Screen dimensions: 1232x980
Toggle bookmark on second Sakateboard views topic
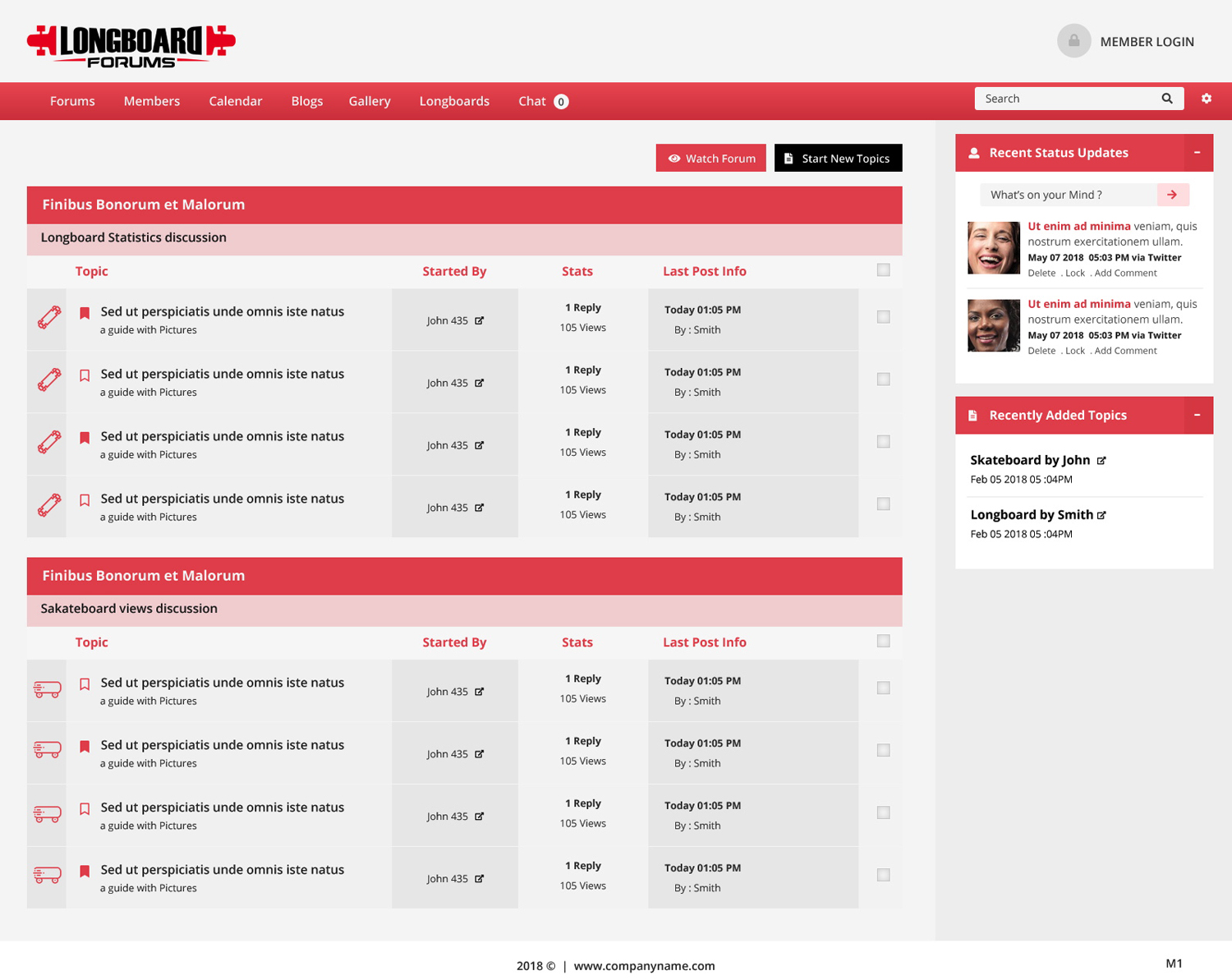coord(85,747)
